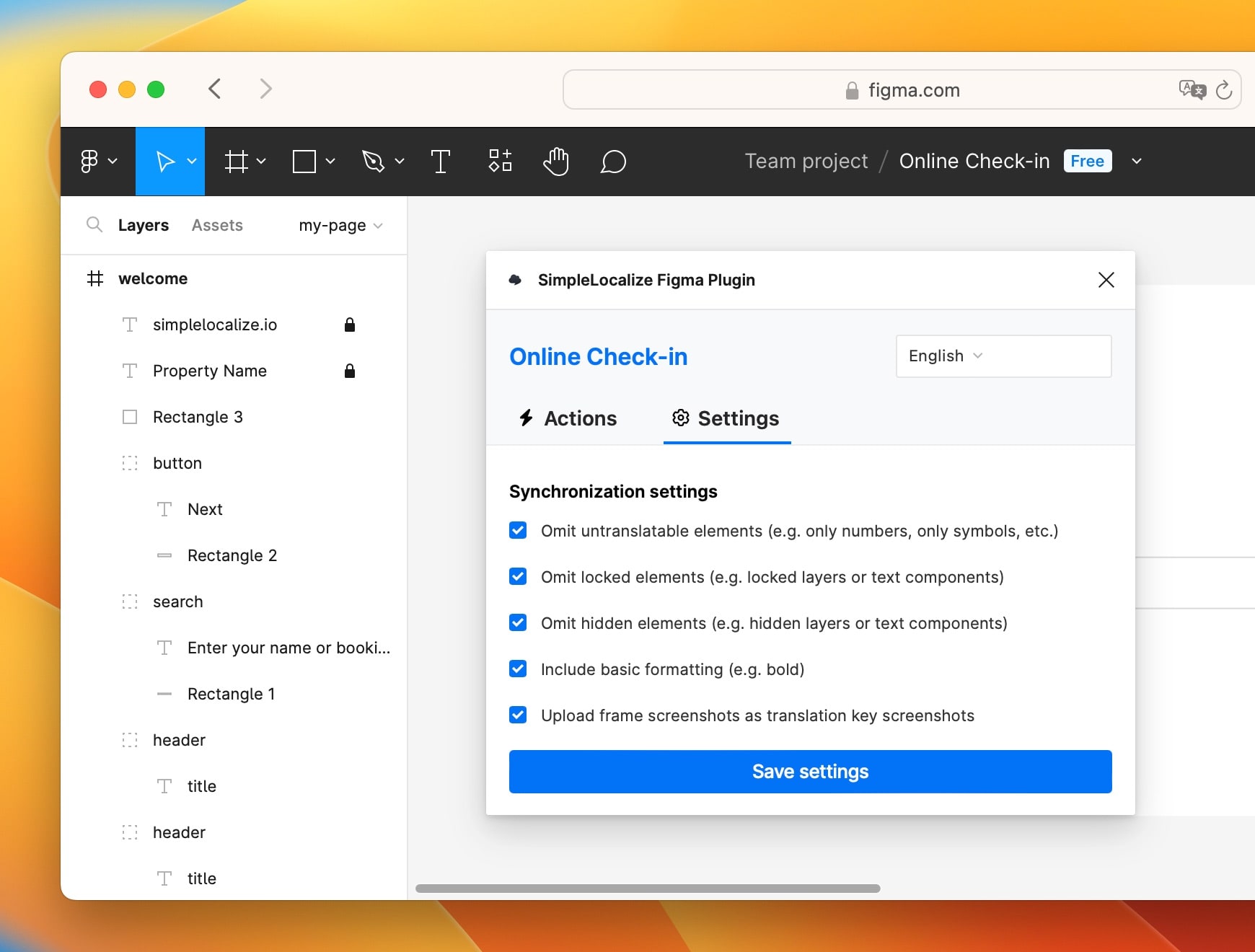Open the Figma main menu icon
The image size is (1255, 952).
89,162
